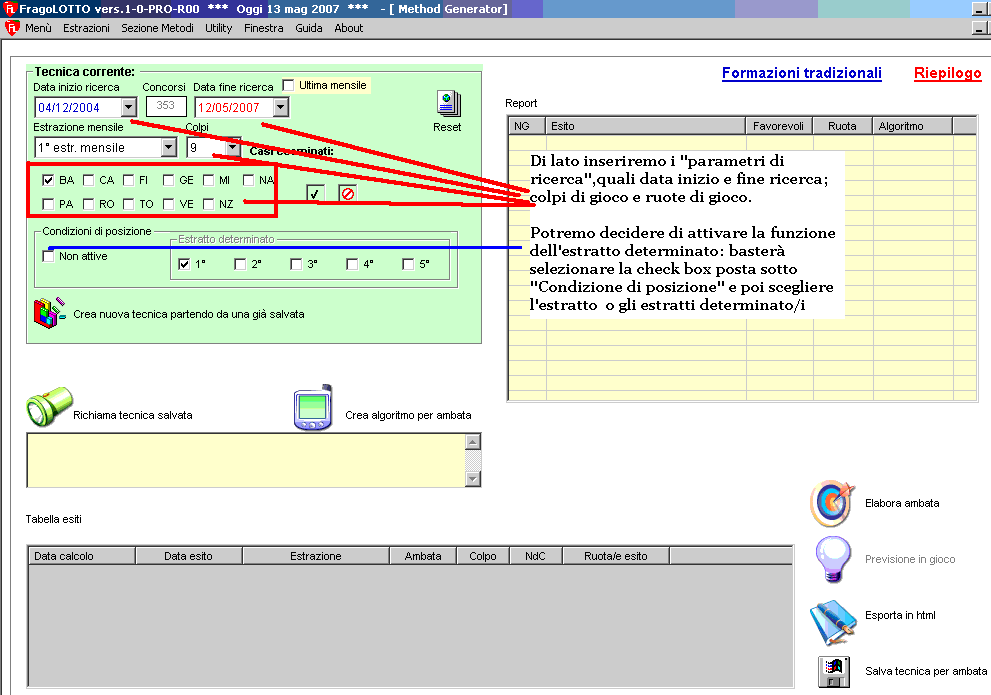Open the Estrazione mensile dropdown
Image resolution: width=991 pixels, height=695 pixels.
168,148
